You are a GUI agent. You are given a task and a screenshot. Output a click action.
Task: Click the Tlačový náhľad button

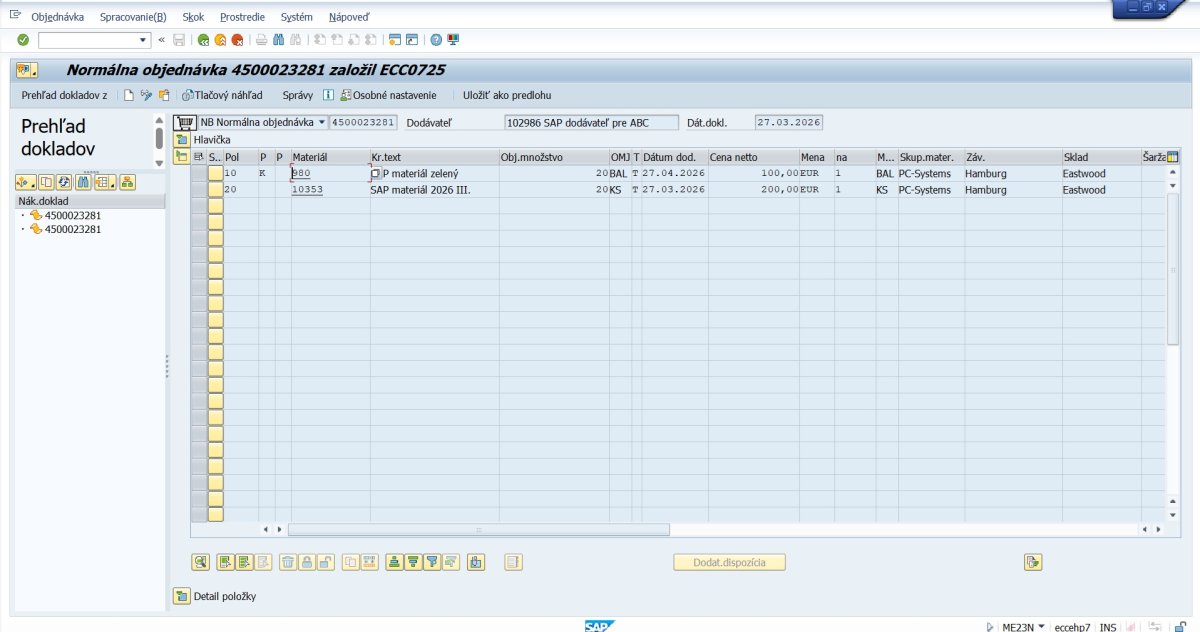pos(222,95)
